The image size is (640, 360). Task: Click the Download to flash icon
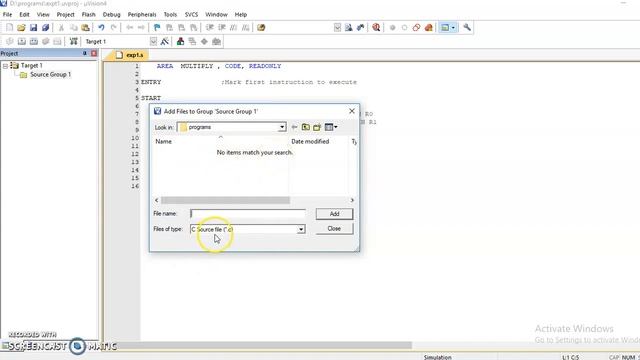point(73,42)
